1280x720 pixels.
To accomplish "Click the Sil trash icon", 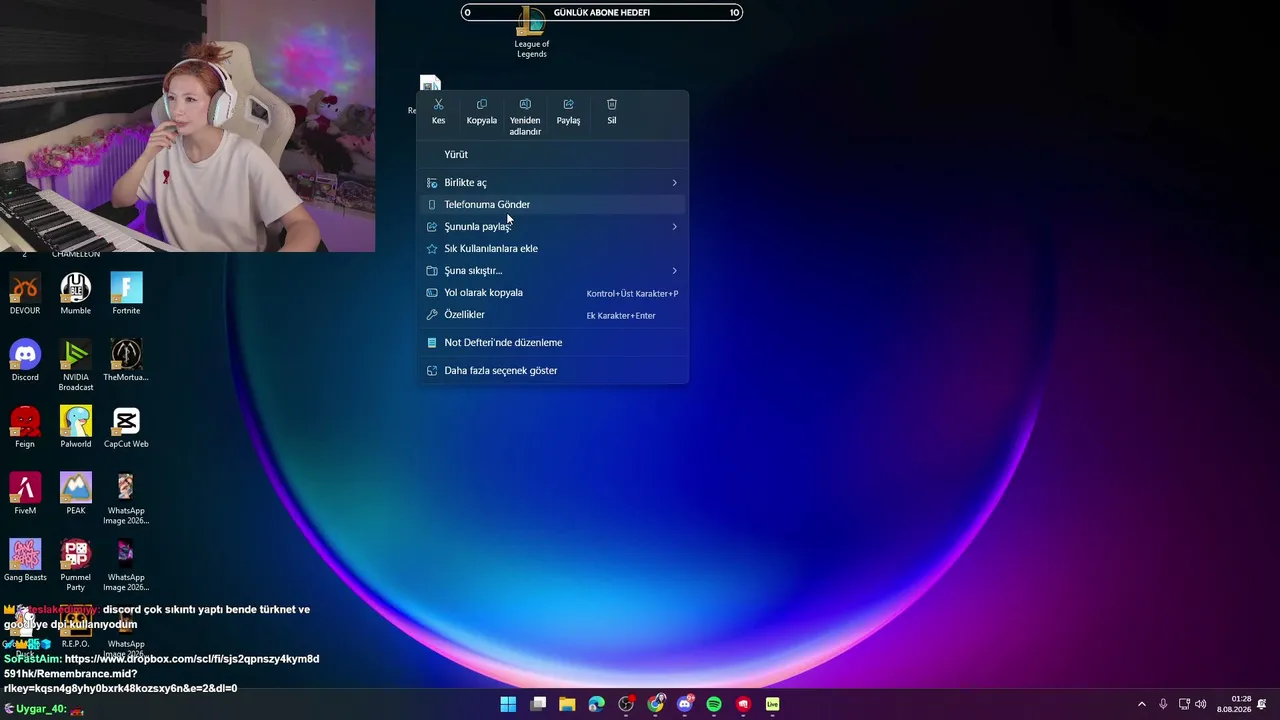I will [x=612, y=104].
